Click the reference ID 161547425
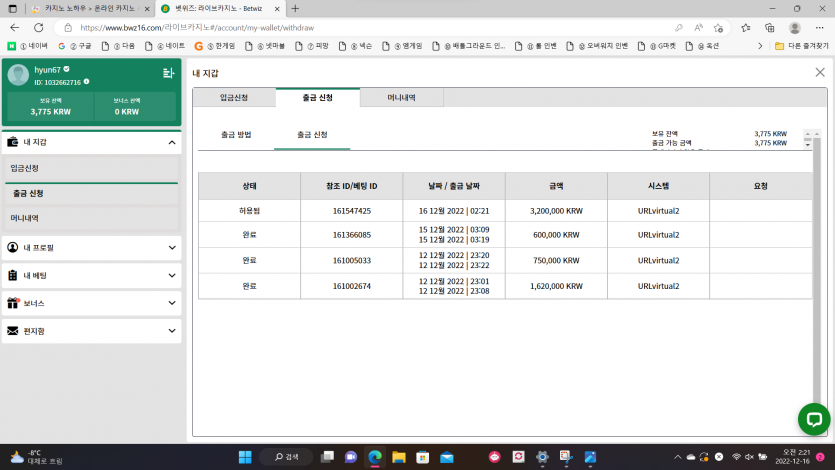The height and width of the screenshot is (470, 835). 351,211
